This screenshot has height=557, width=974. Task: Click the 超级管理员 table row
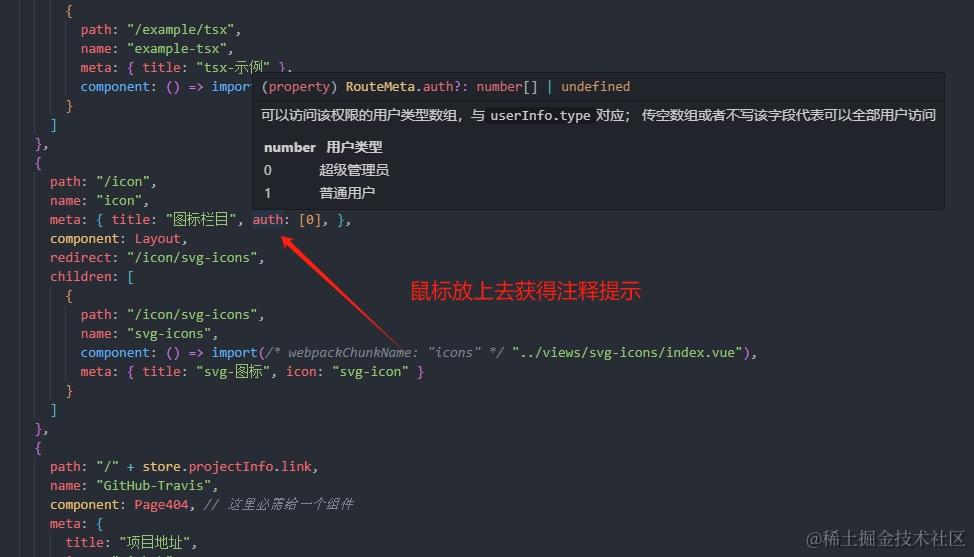pyautogui.click(x=326, y=170)
